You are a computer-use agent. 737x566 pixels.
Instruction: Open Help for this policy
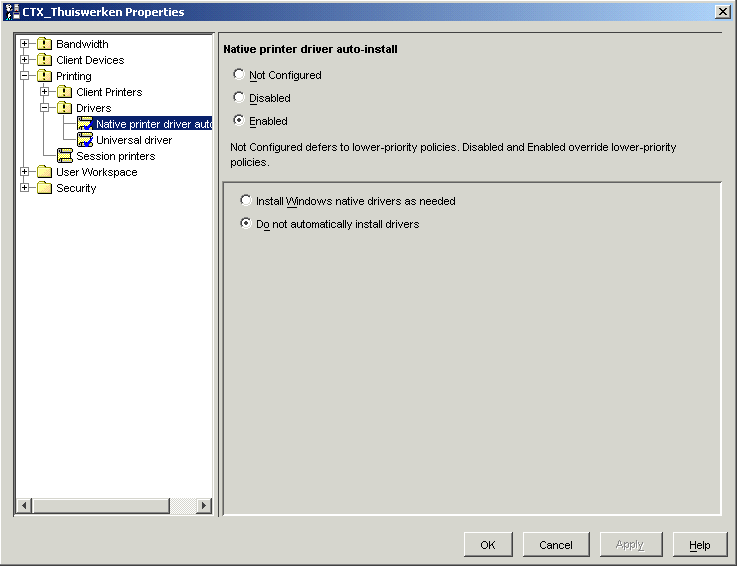point(699,545)
